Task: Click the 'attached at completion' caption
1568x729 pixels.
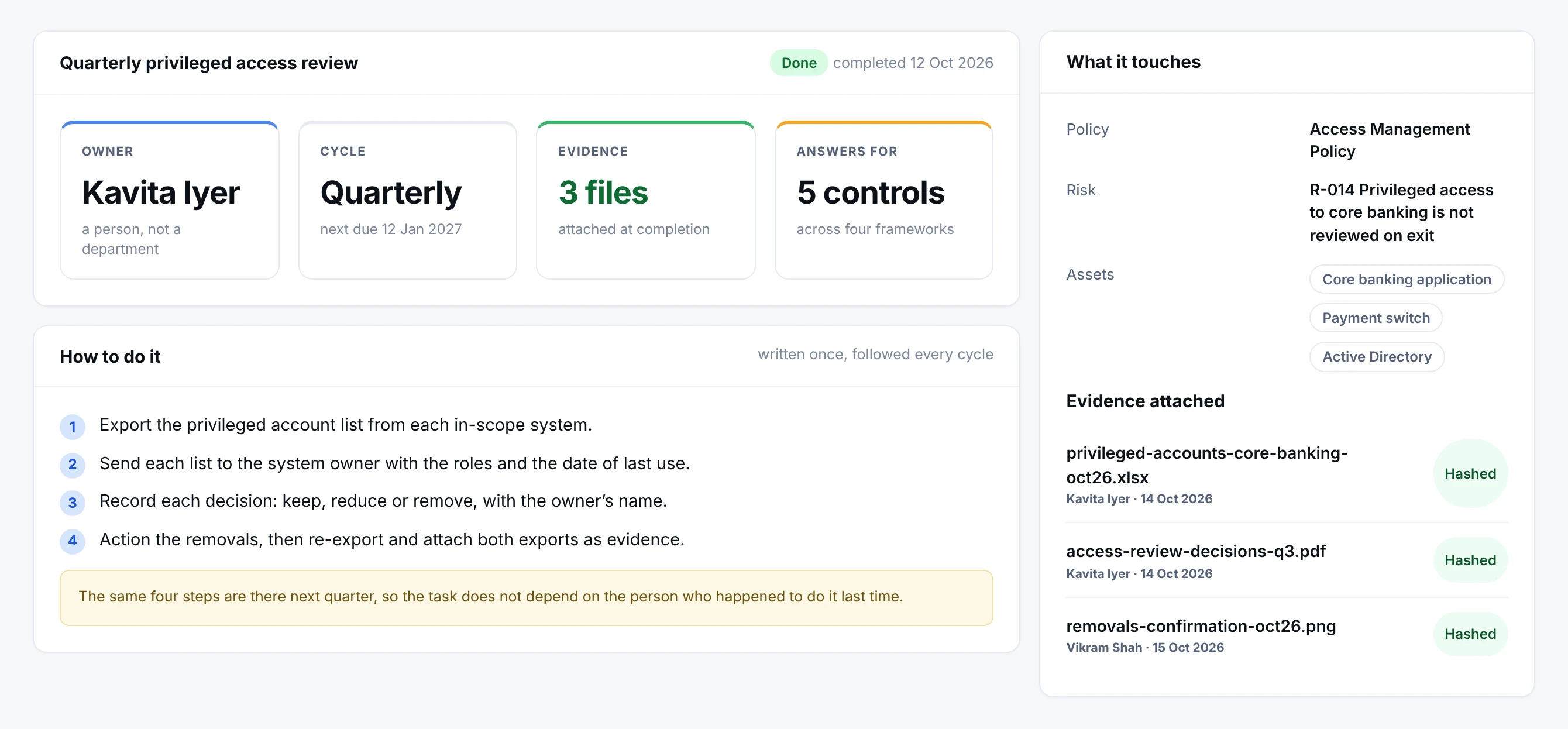Action: tap(634, 229)
